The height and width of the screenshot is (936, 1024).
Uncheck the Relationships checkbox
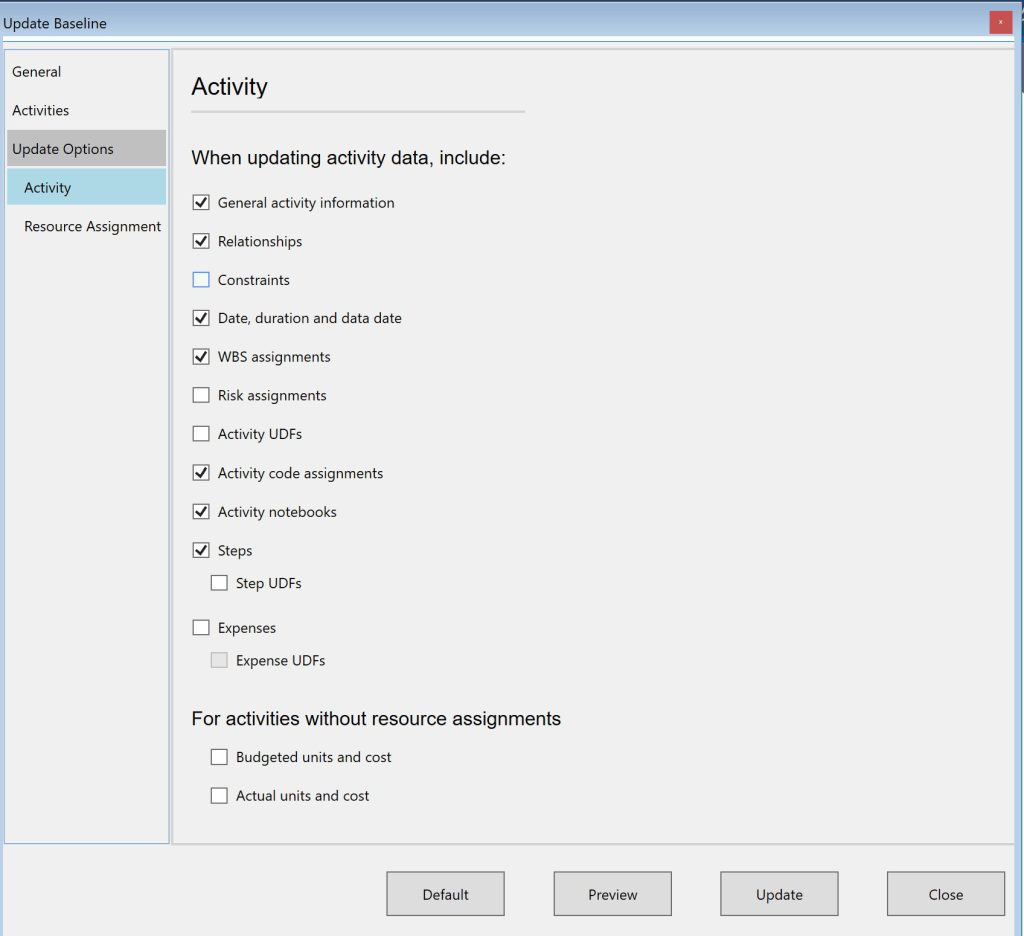click(201, 241)
